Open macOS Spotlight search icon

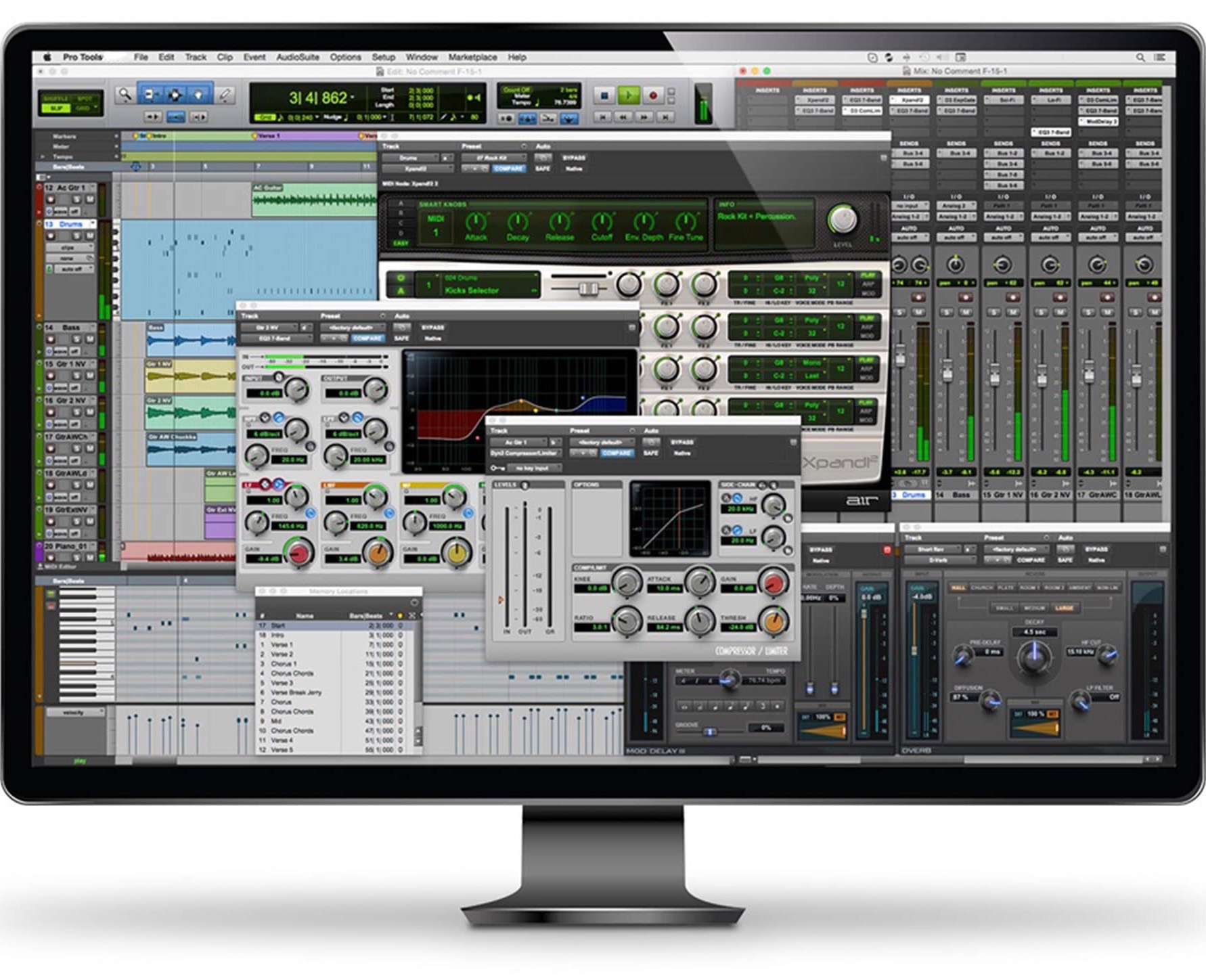coord(1141,58)
